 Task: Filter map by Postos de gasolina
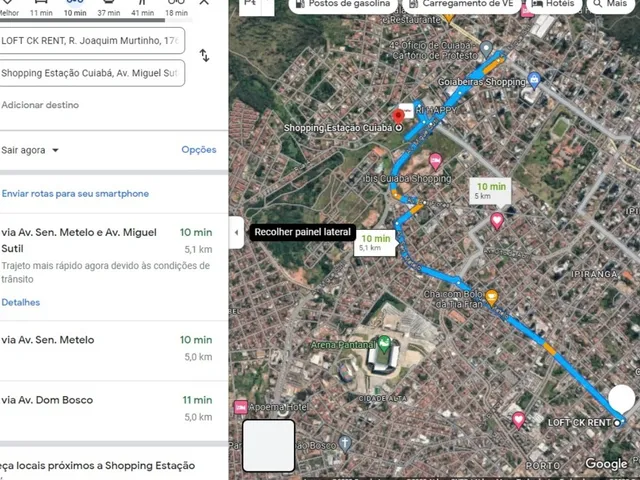[x=343, y=4]
